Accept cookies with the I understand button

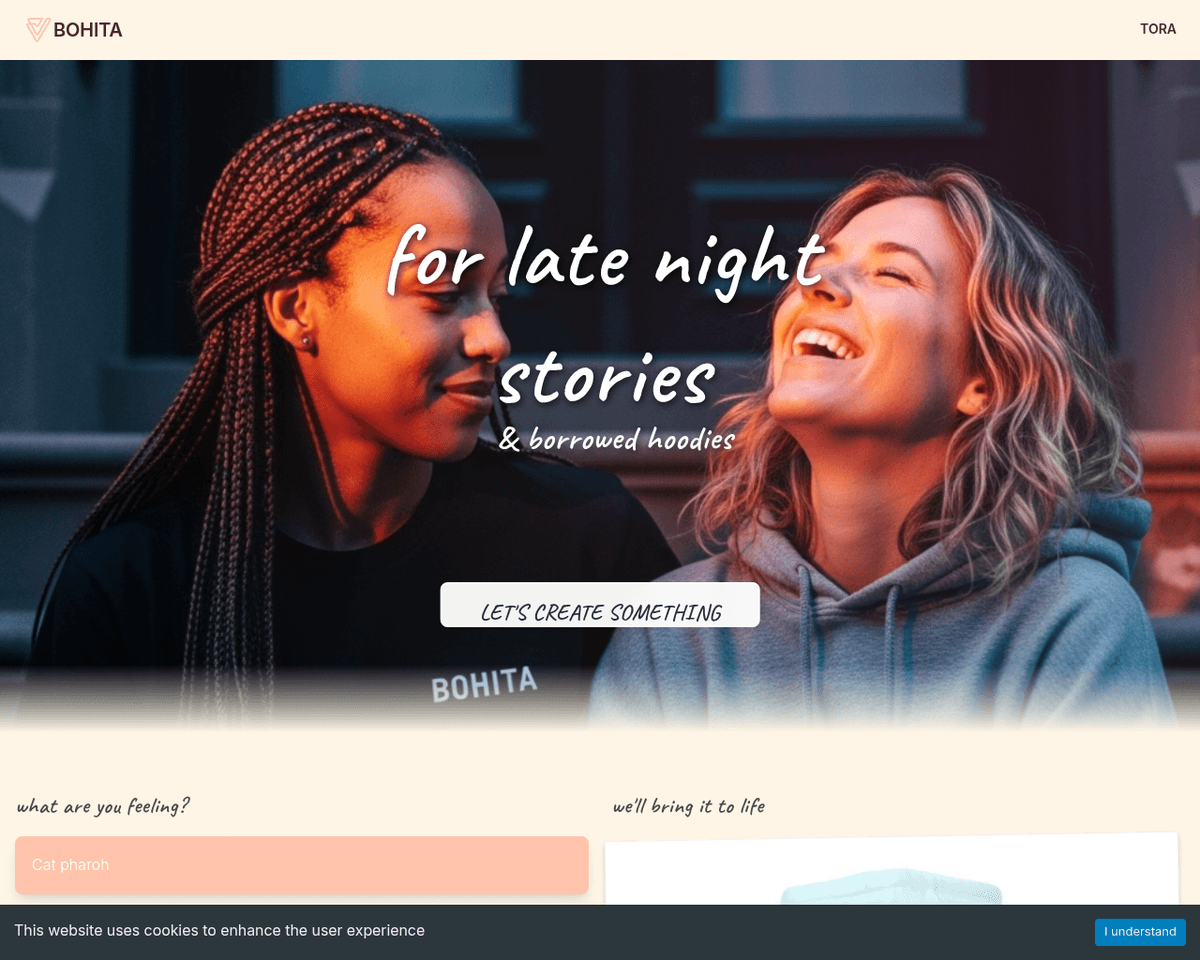click(1140, 932)
